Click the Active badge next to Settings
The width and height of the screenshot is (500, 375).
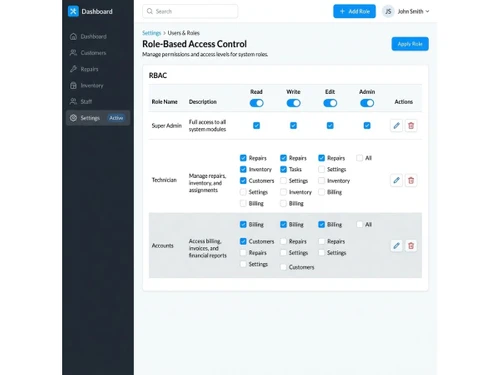point(116,118)
